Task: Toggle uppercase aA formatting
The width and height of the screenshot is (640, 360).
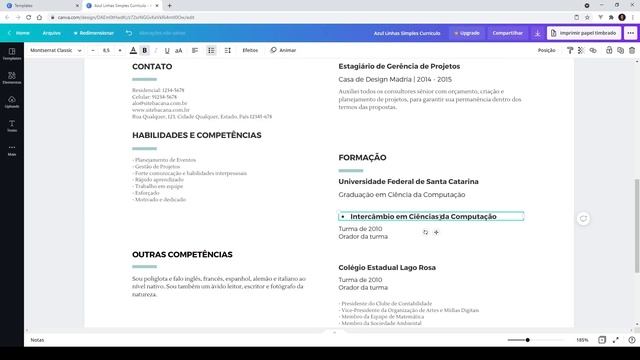Action: 178,50
